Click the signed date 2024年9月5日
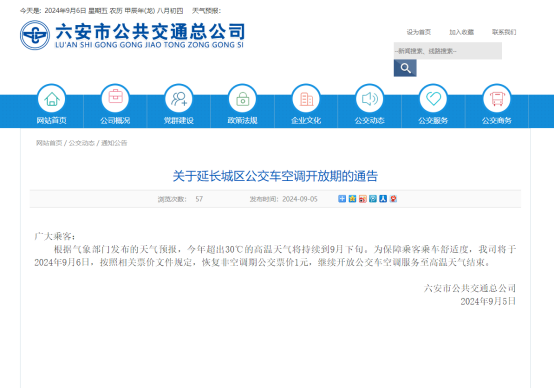The height and width of the screenshot is (388, 554). [x=488, y=301]
